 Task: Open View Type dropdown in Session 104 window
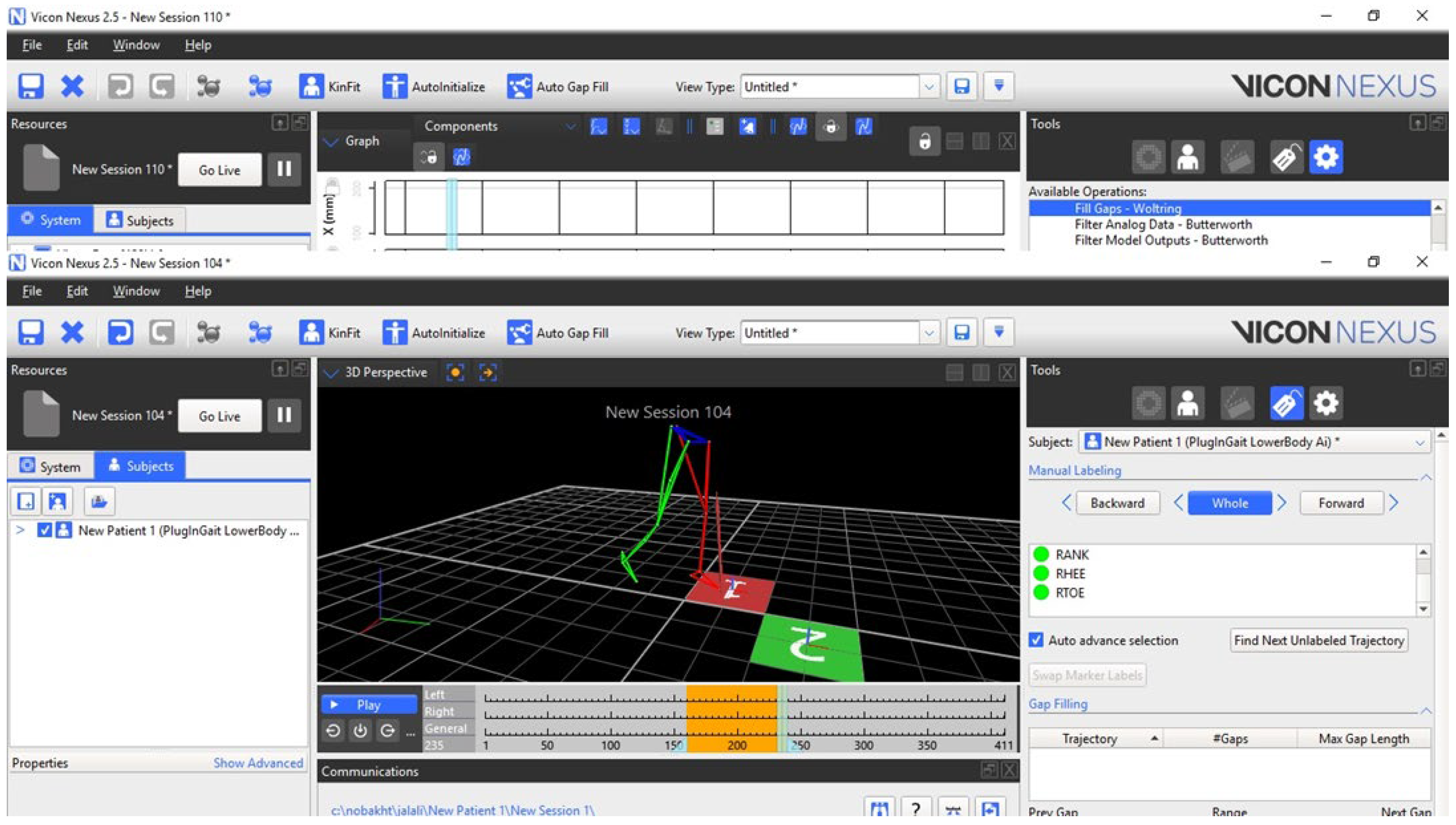pos(929,333)
